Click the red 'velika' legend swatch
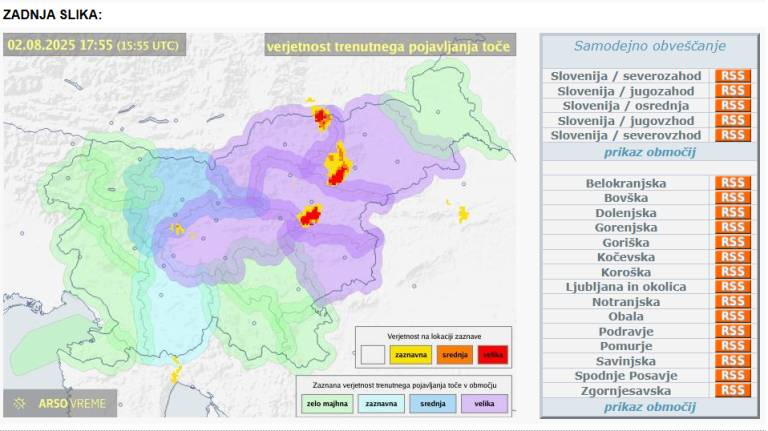 click(x=491, y=354)
